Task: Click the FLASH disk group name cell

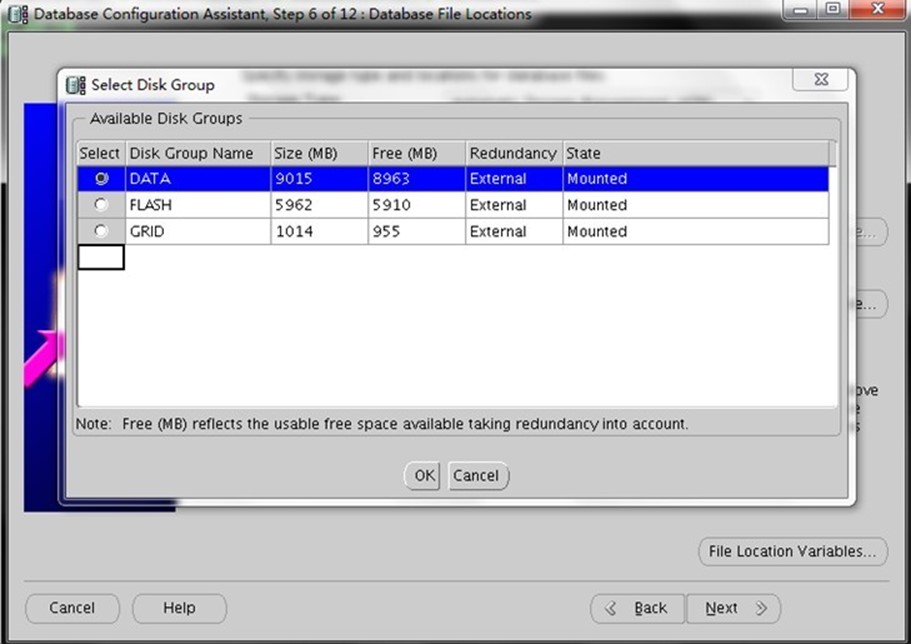Action: (x=198, y=205)
